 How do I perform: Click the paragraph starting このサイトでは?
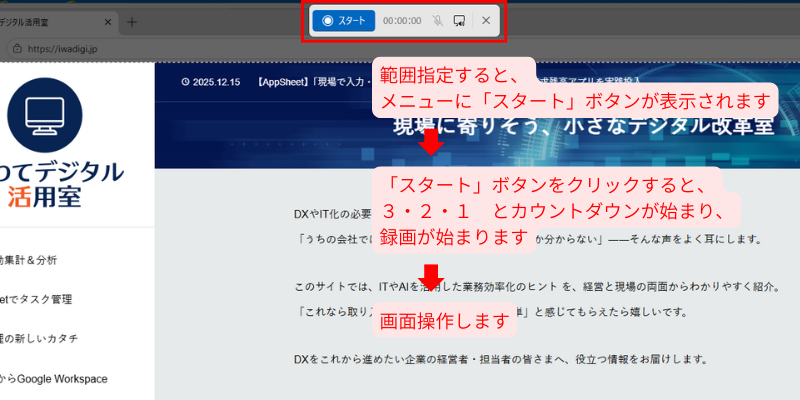pos(537,287)
